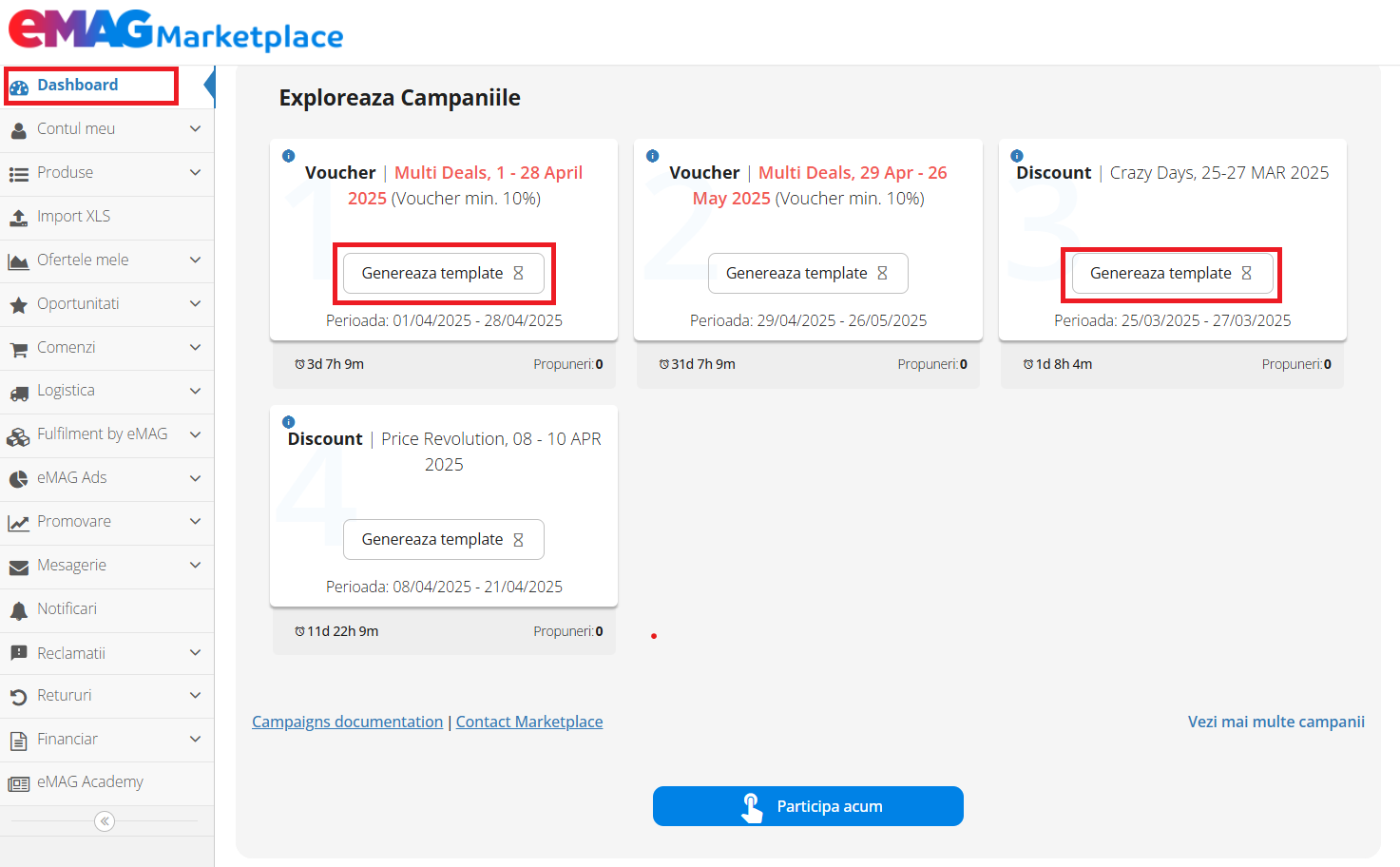
Task: Click the Fulfilment by eMAG boxes icon
Action: [19, 436]
